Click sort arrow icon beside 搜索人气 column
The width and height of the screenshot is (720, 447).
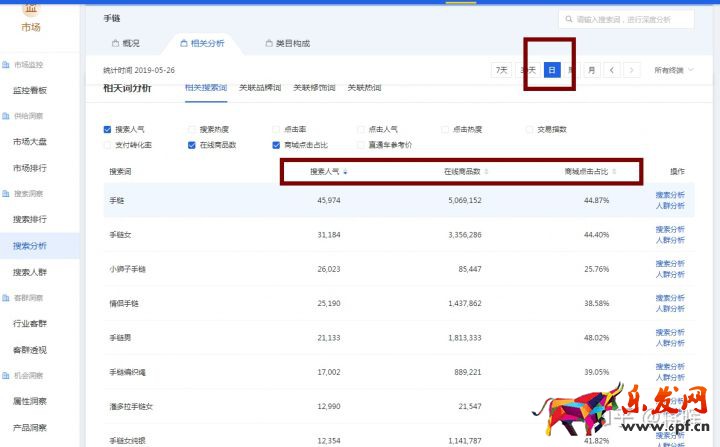coord(346,172)
